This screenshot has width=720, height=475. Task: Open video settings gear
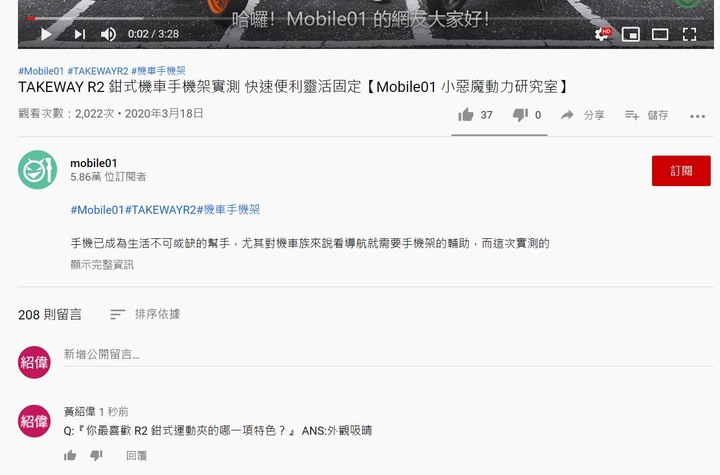pos(602,34)
